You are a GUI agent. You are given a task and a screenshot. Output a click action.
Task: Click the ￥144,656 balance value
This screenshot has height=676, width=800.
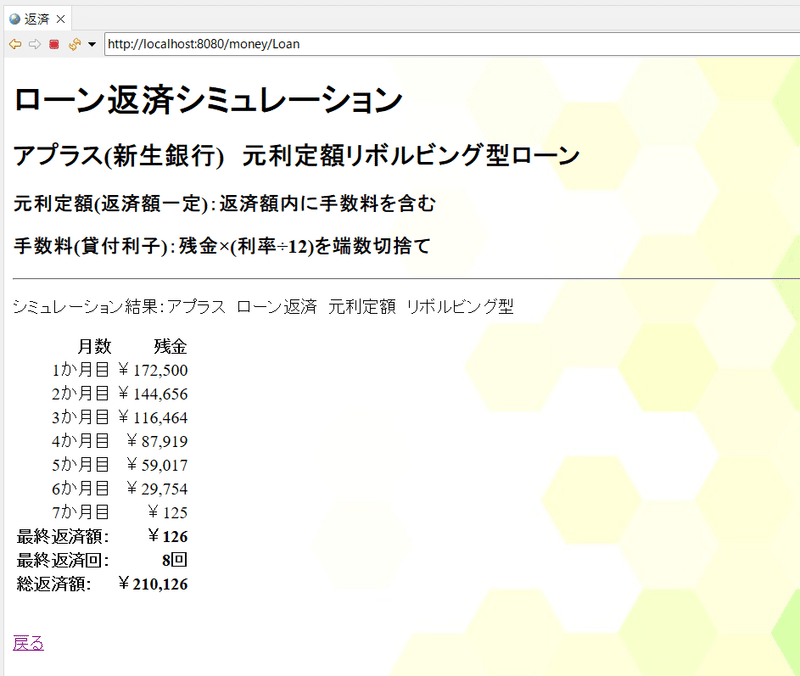(152, 394)
